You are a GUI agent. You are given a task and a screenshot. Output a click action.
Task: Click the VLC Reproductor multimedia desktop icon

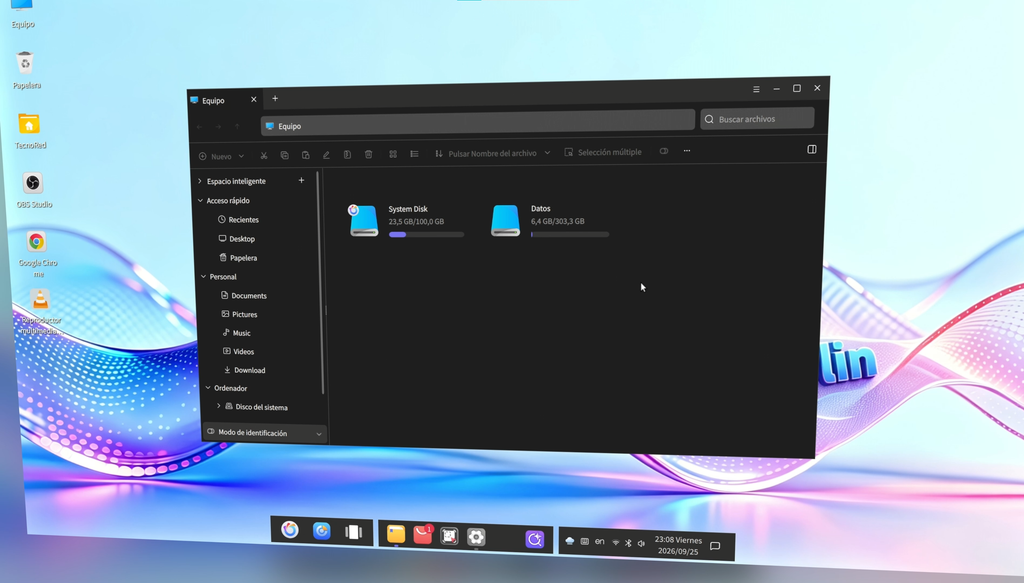click(40, 312)
